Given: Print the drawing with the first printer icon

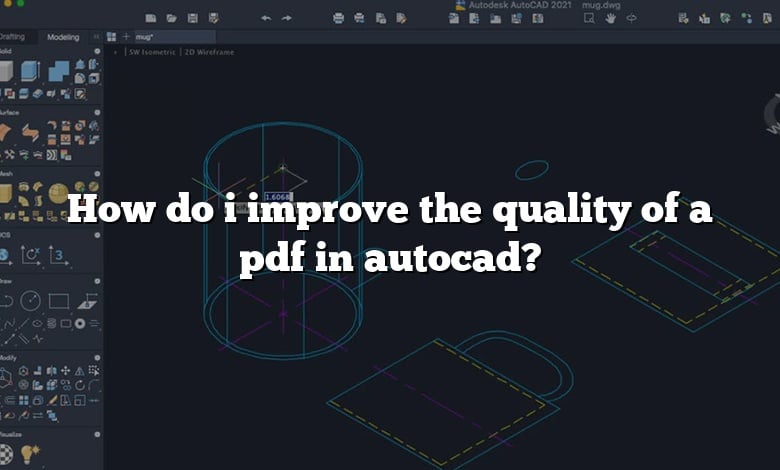Looking at the screenshot, I should (x=338, y=18).
